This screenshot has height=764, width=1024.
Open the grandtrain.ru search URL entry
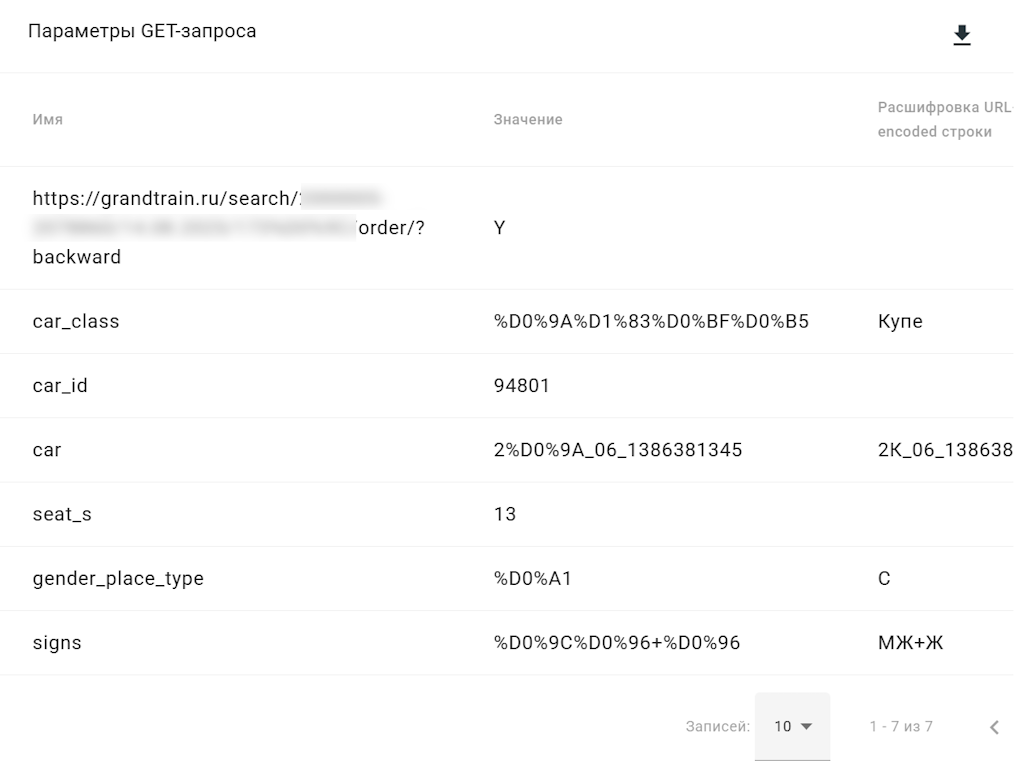[229, 228]
